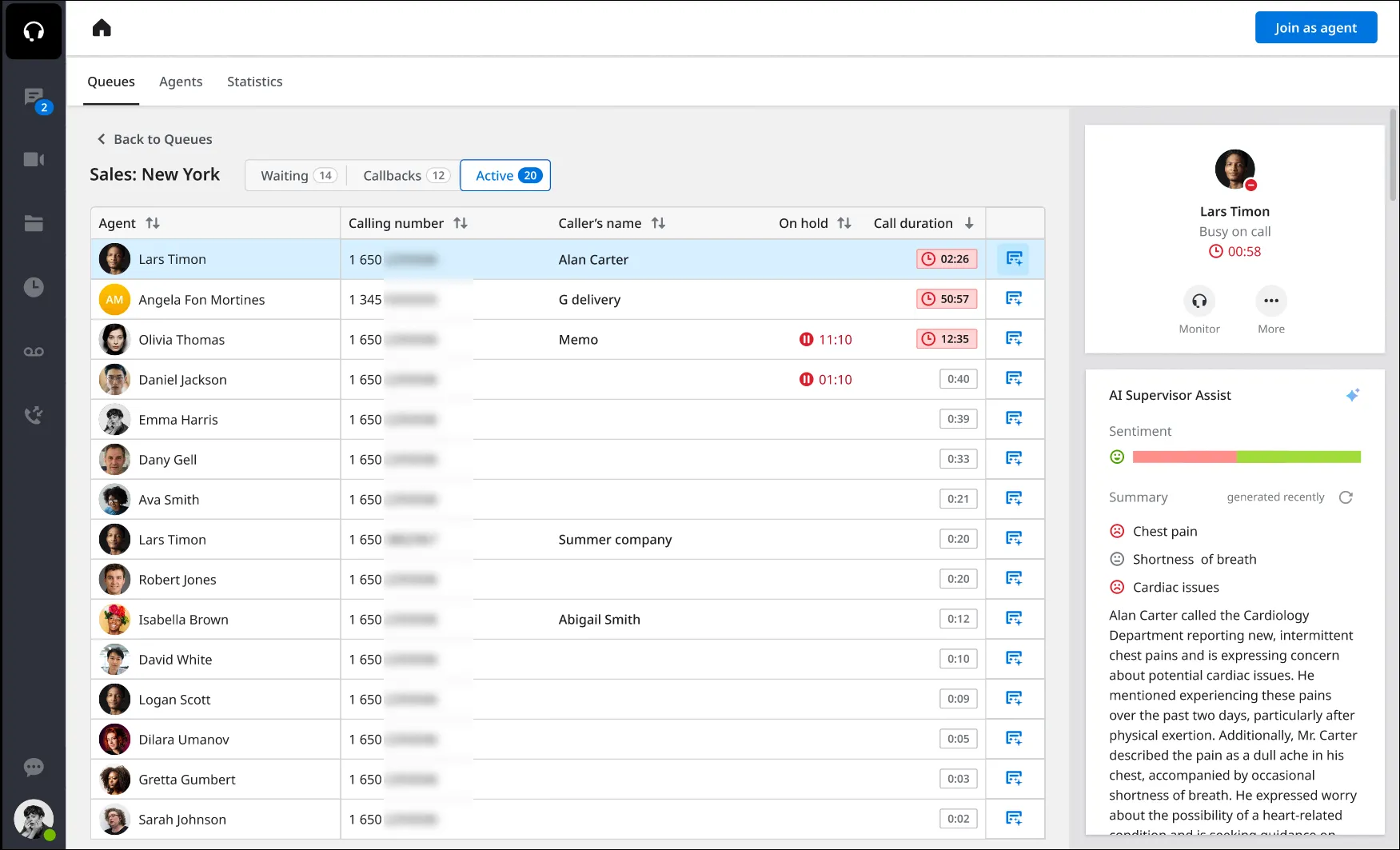Open chat icon for Alan Carter call row

[1014, 259]
